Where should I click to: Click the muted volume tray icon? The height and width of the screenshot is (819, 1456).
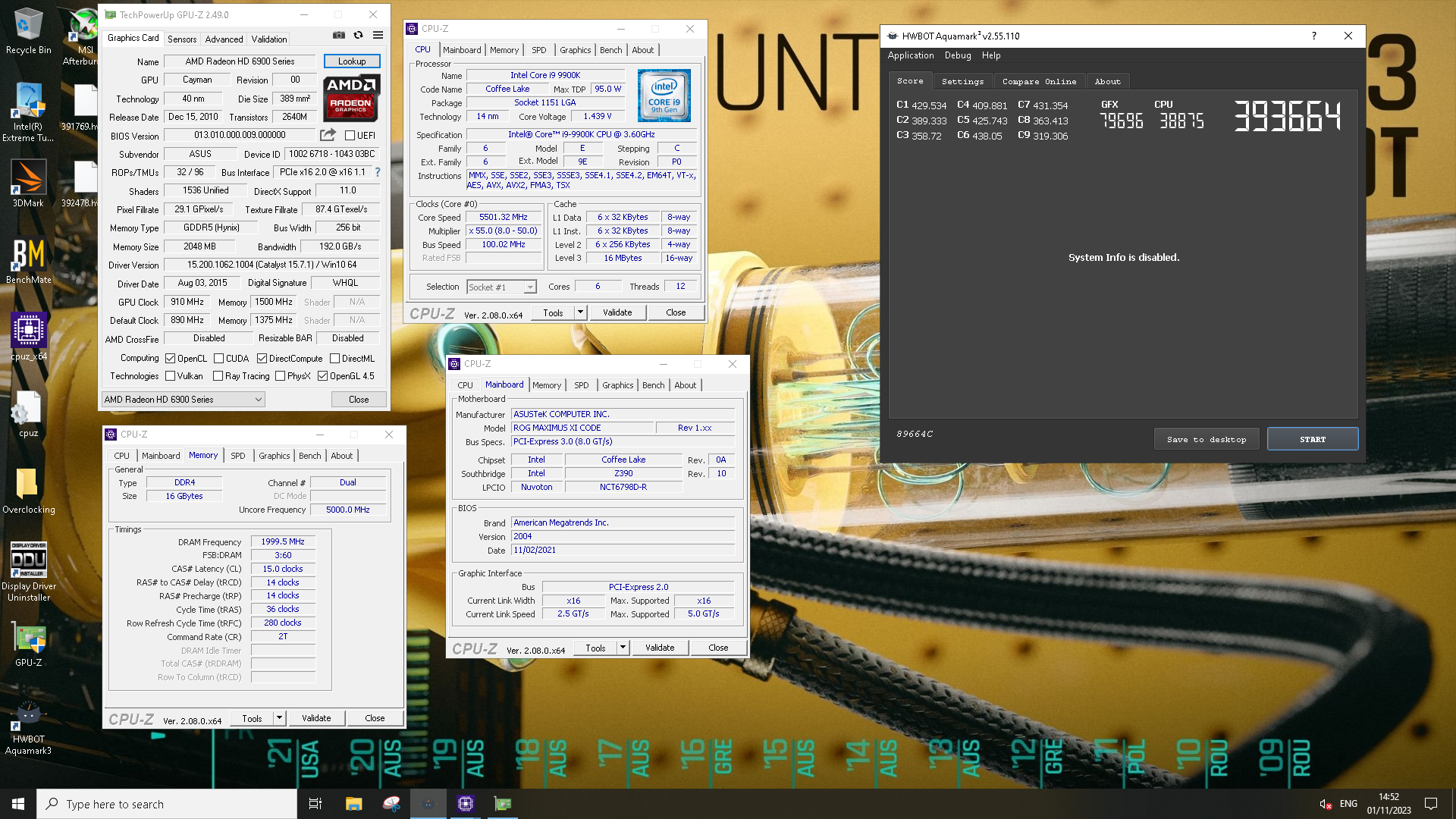click(x=1325, y=804)
